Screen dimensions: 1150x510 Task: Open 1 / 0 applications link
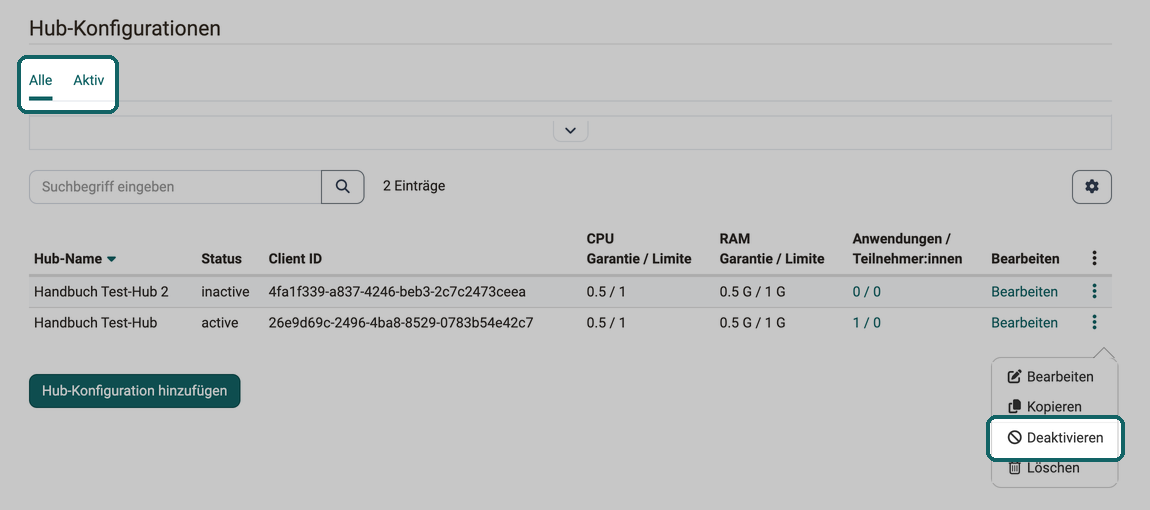867,322
